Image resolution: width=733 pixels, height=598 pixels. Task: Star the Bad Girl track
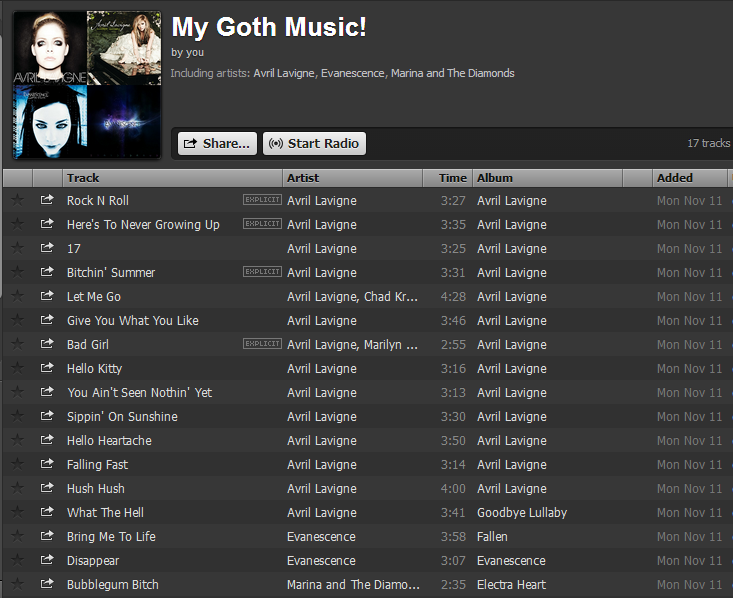(x=18, y=344)
